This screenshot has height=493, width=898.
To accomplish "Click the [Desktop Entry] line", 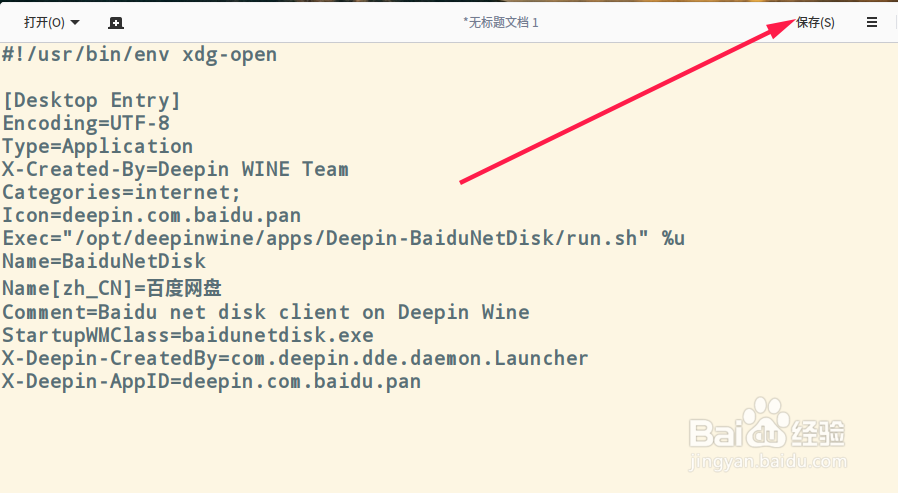I will pyautogui.click(x=92, y=101).
